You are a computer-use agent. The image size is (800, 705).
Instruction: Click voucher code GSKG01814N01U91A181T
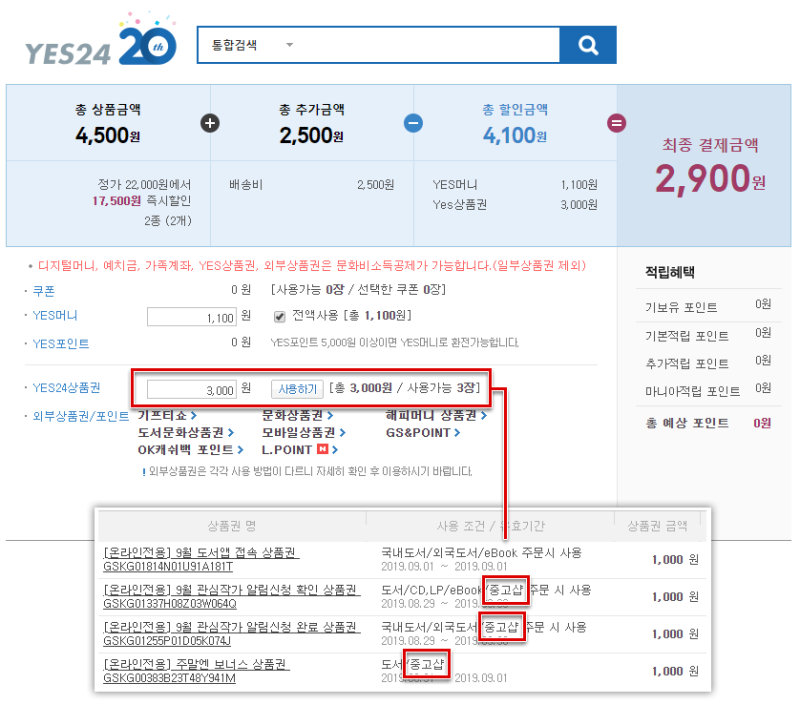coord(168,567)
